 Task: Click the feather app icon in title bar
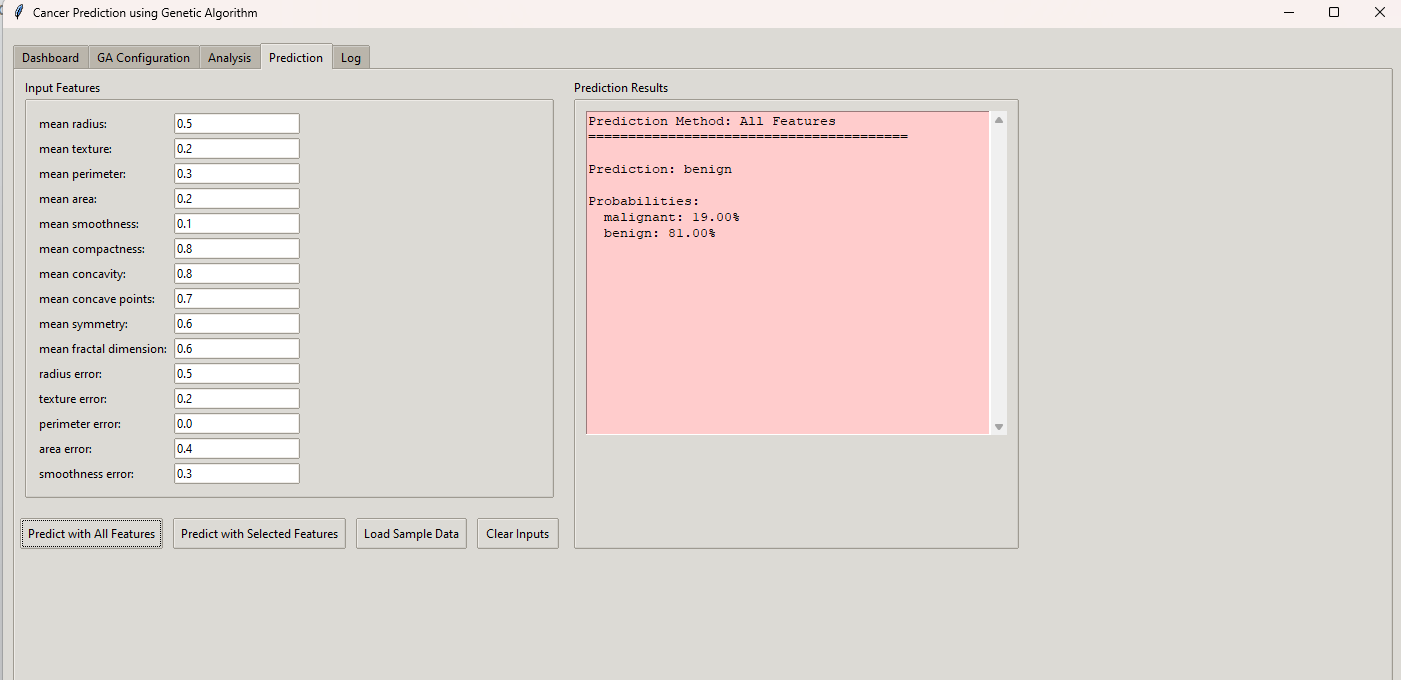(x=17, y=13)
